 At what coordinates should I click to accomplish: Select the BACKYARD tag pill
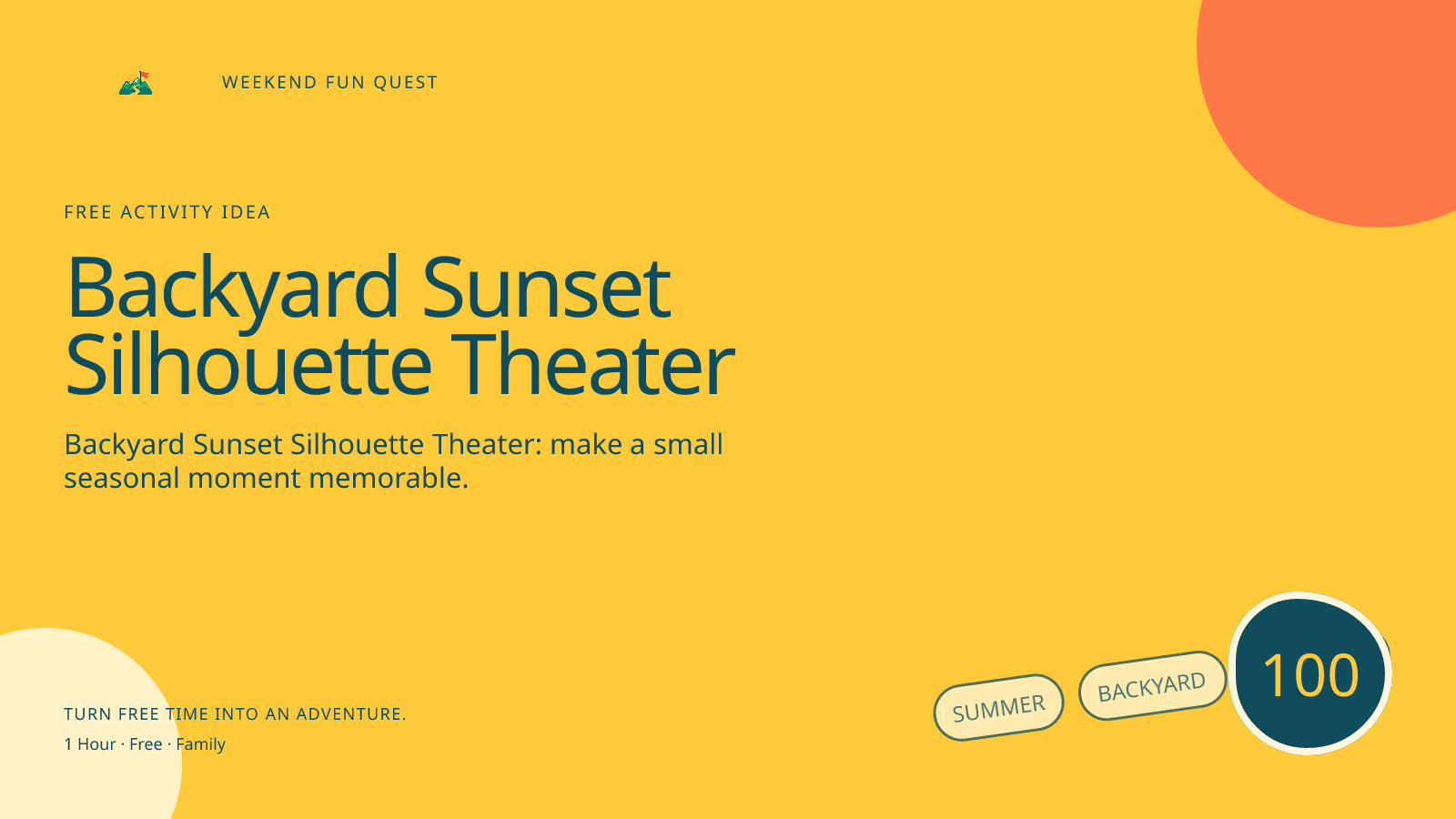tap(1152, 685)
